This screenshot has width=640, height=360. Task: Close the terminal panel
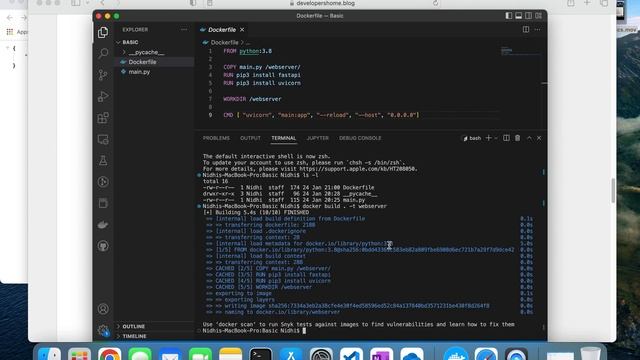pos(539,138)
